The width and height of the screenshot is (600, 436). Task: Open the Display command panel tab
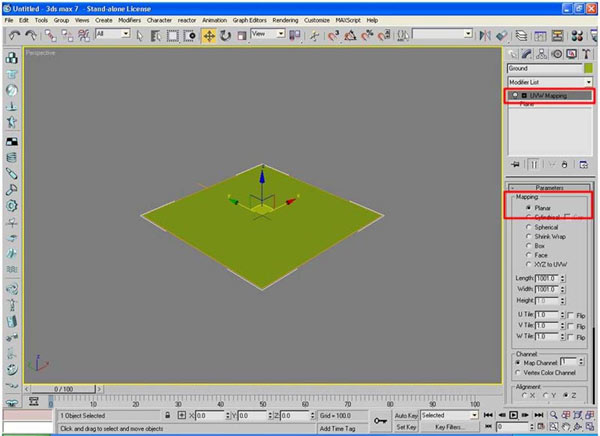click(x=572, y=54)
